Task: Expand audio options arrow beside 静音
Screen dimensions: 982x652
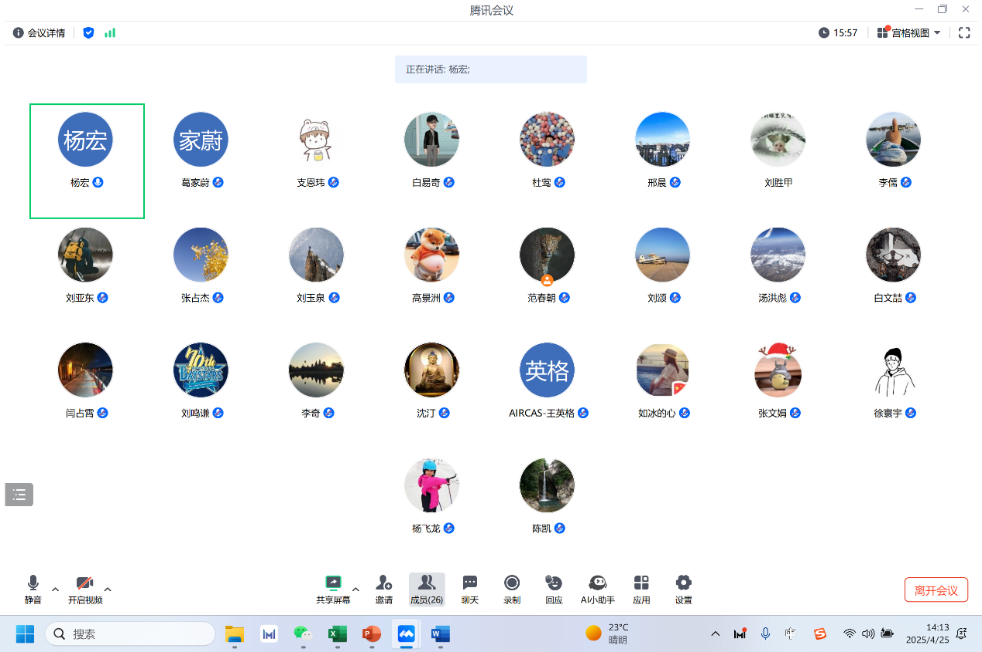Action: click(55, 588)
